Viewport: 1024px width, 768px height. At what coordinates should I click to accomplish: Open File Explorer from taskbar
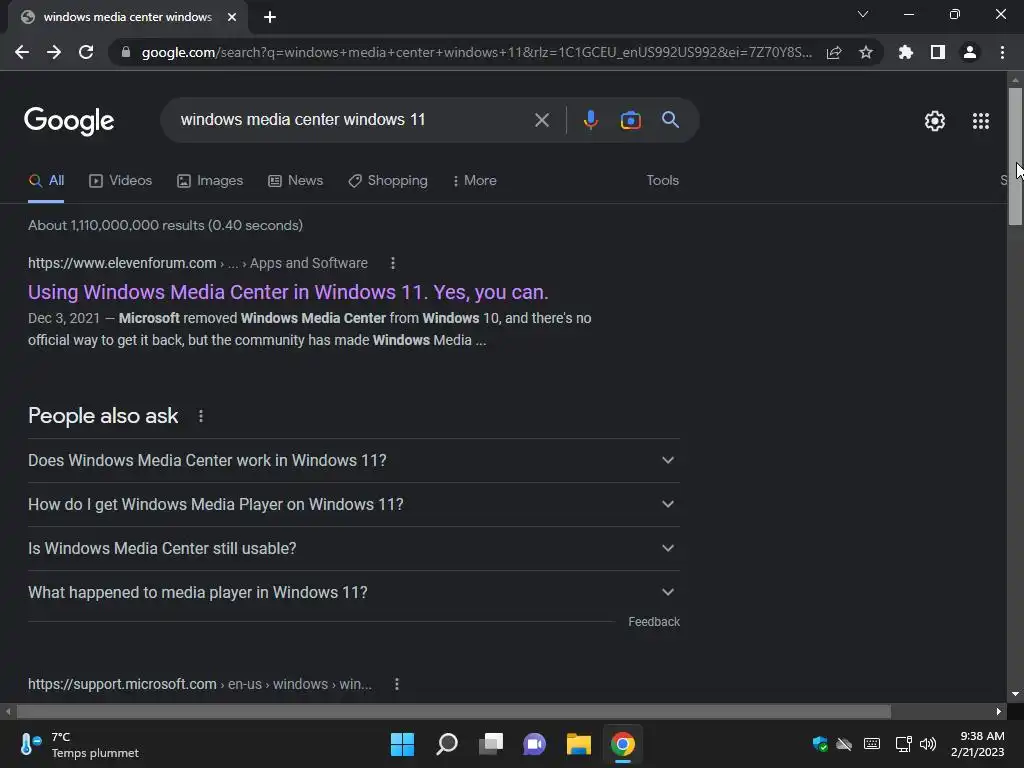pos(579,744)
